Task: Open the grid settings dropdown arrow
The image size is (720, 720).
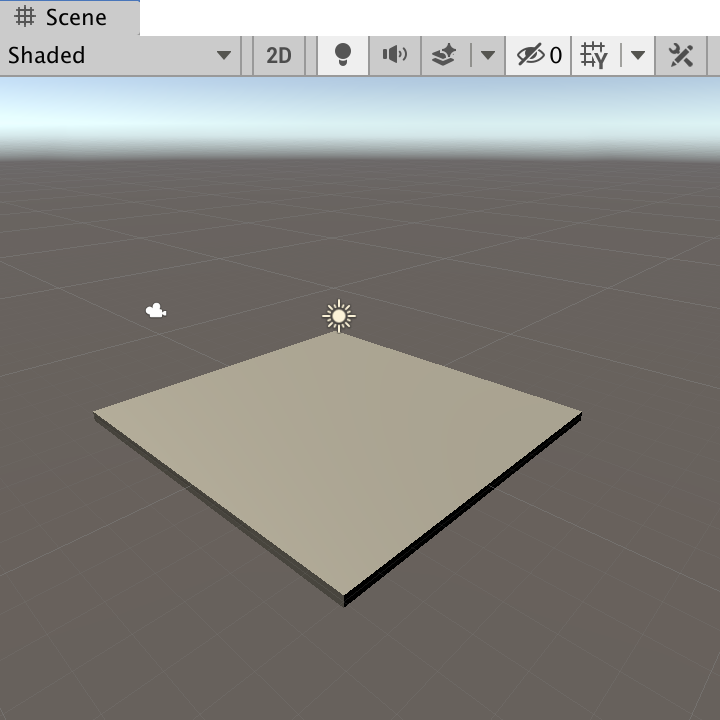Action: click(637, 55)
